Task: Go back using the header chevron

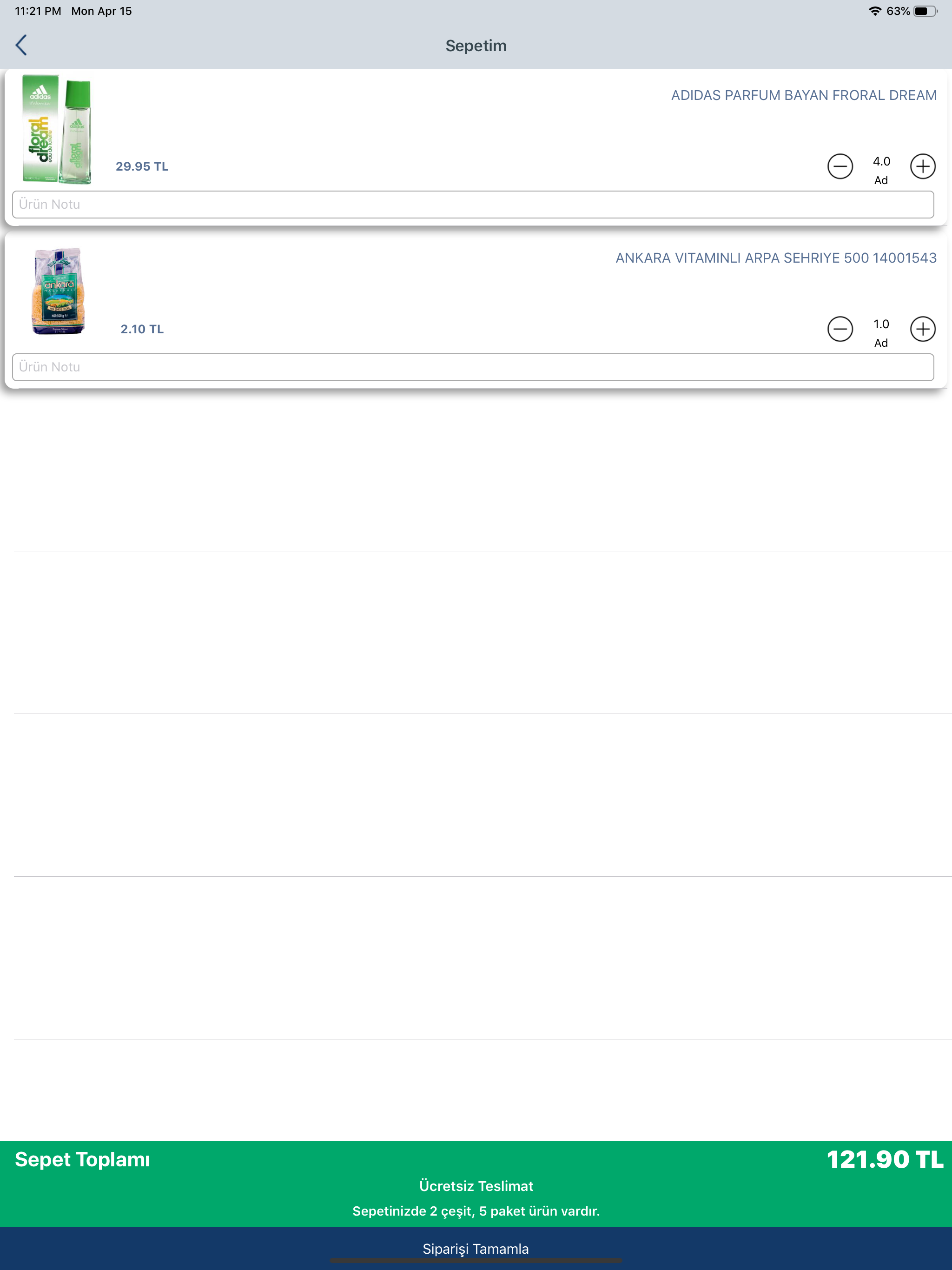Action: tap(21, 46)
